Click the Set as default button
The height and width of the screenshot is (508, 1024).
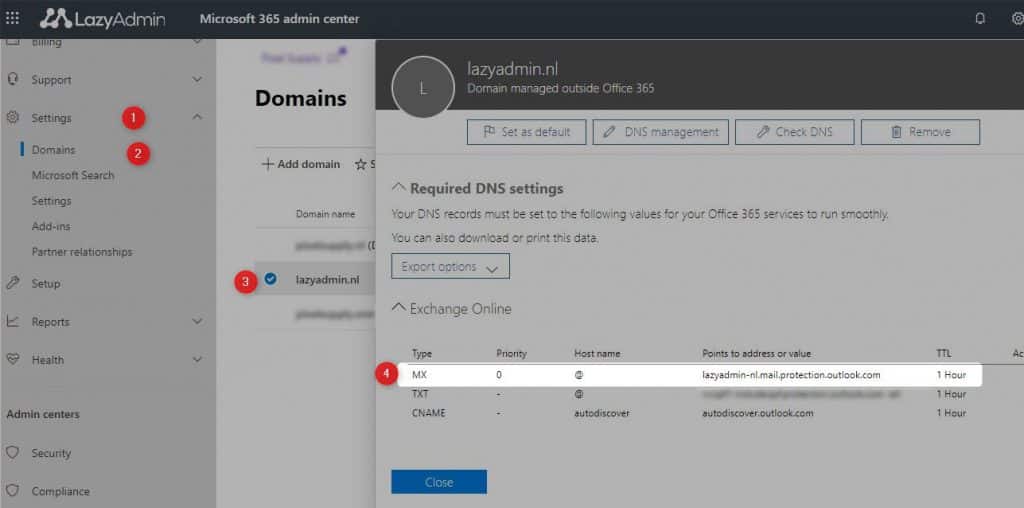click(526, 132)
